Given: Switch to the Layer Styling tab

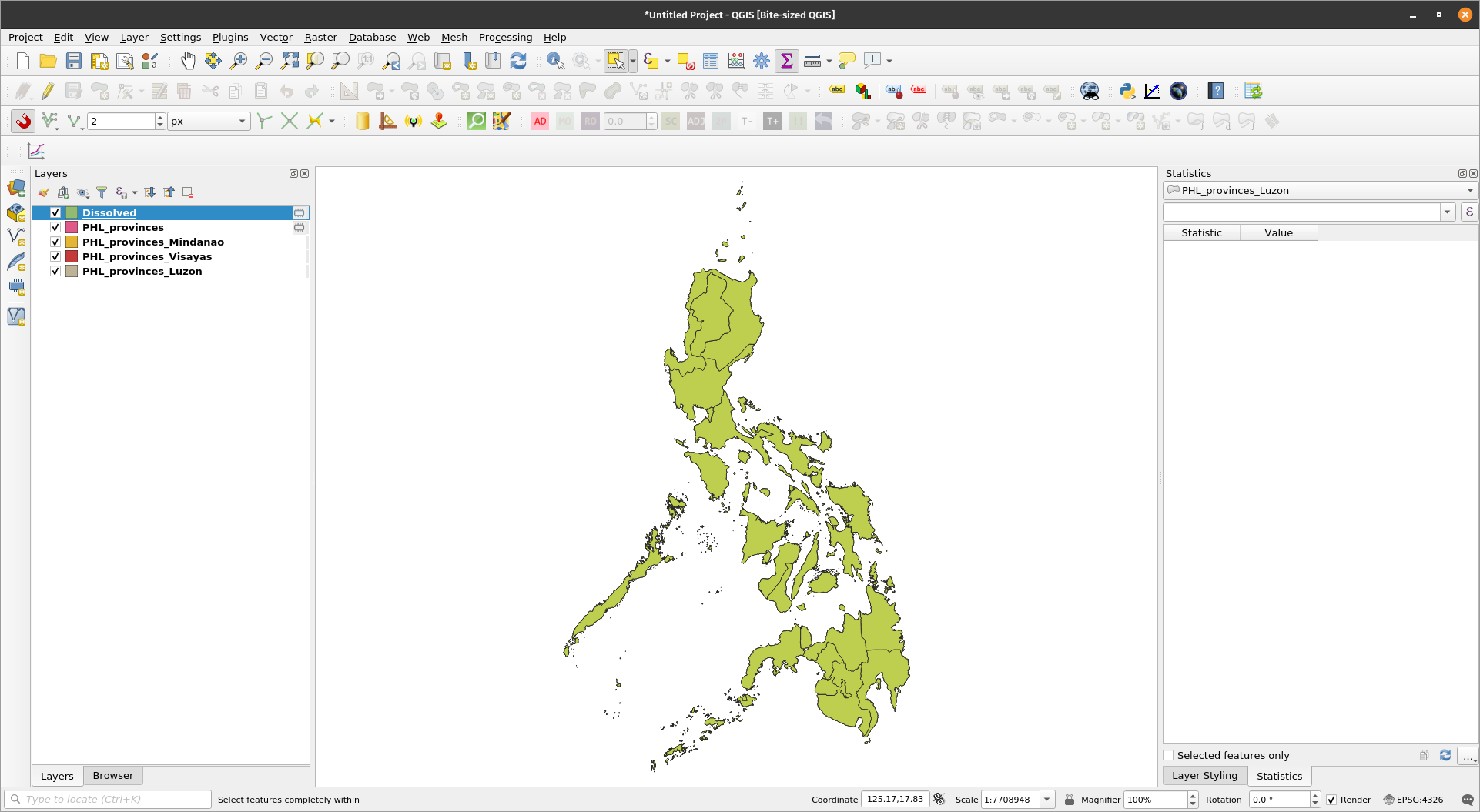Looking at the screenshot, I should 1204,776.
